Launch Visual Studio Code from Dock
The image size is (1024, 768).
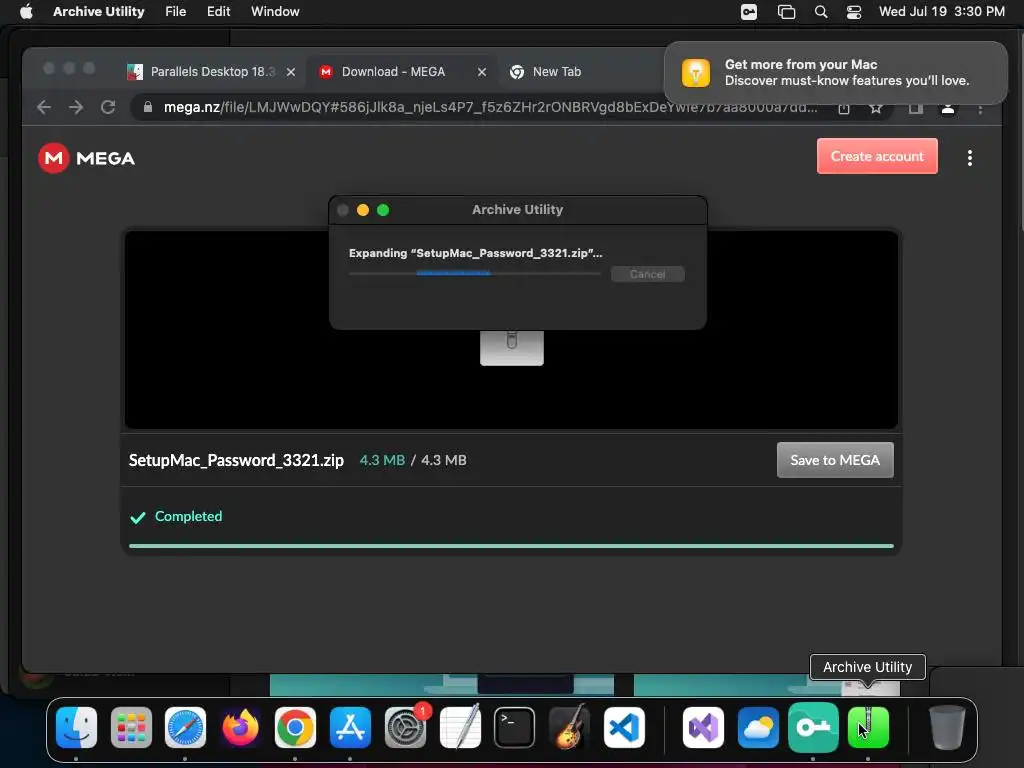pyautogui.click(x=624, y=727)
